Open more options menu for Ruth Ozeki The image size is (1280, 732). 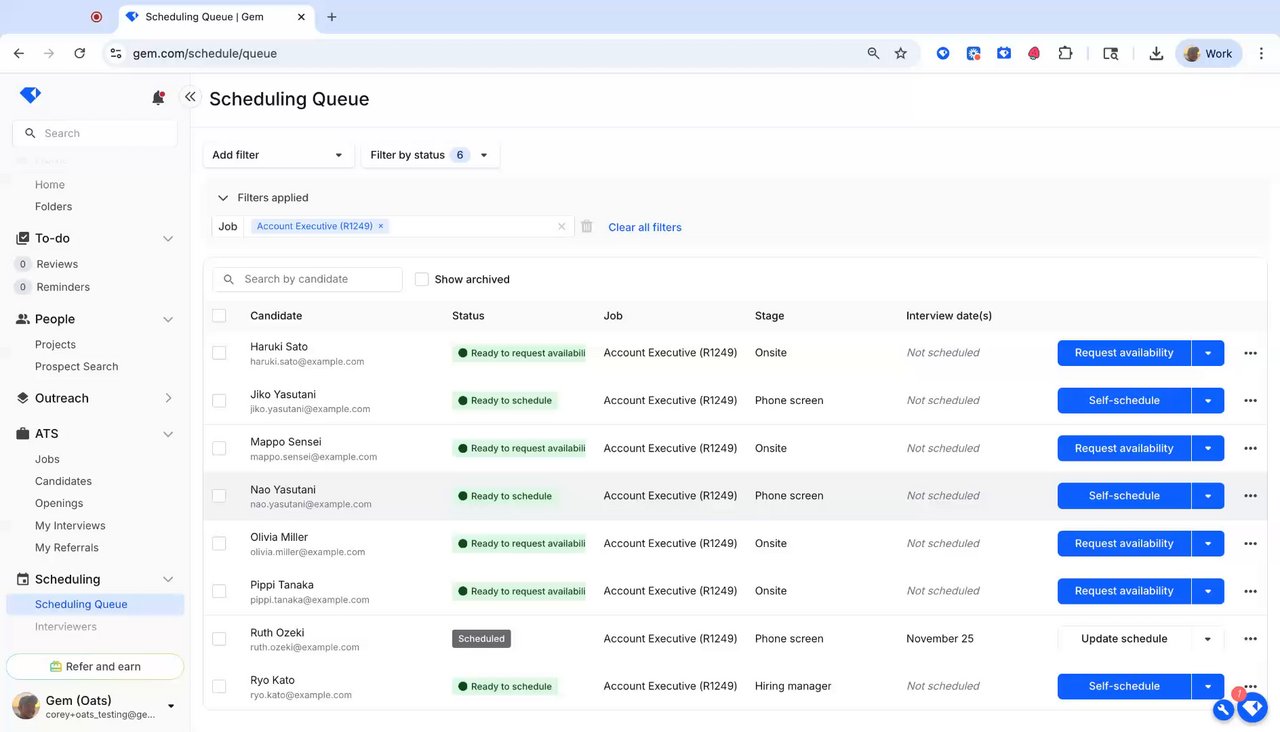pyautogui.click(x=1250, y=639)
